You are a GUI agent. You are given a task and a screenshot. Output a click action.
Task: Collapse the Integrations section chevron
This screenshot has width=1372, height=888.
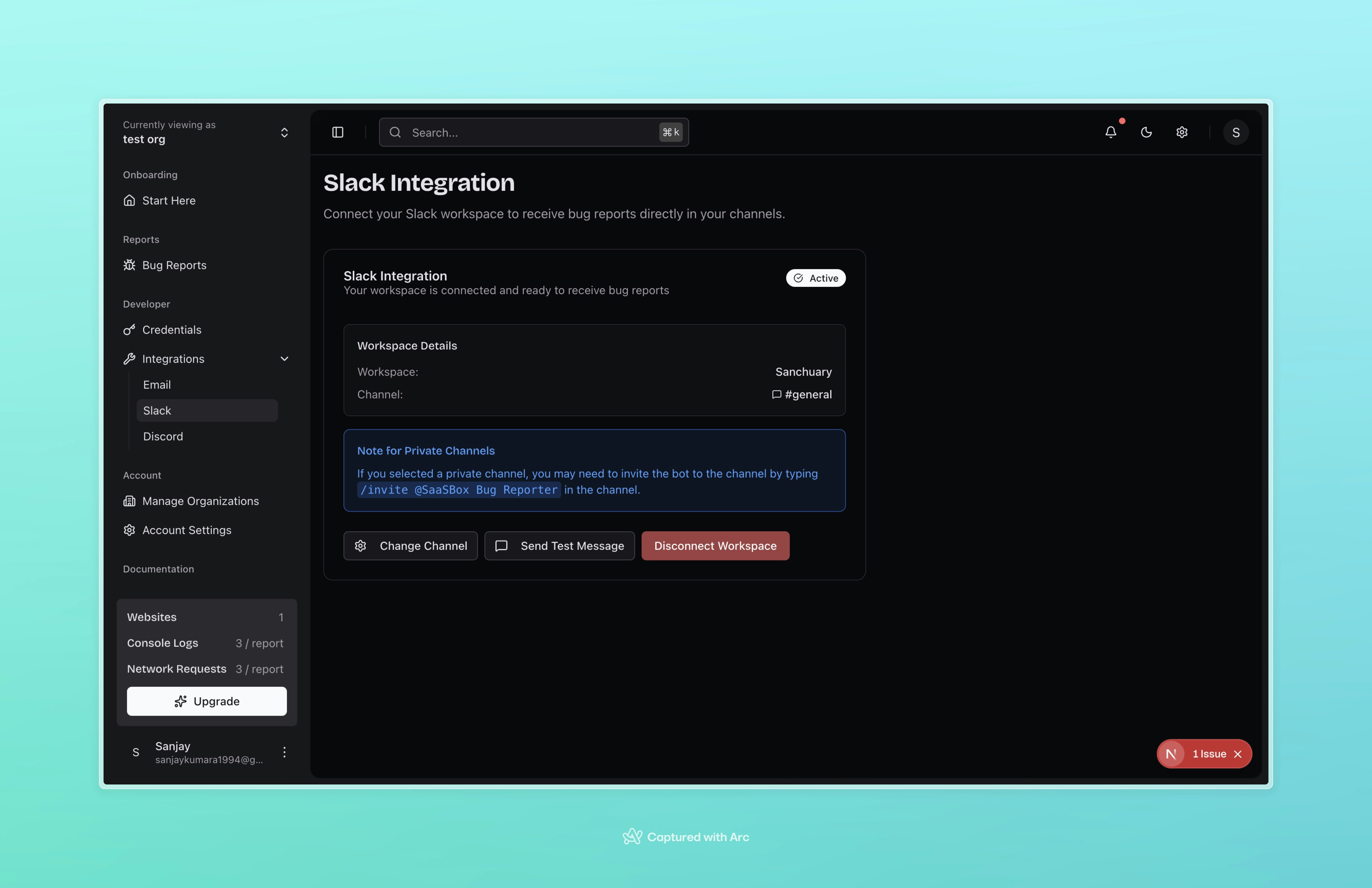(x=284, y=359)
